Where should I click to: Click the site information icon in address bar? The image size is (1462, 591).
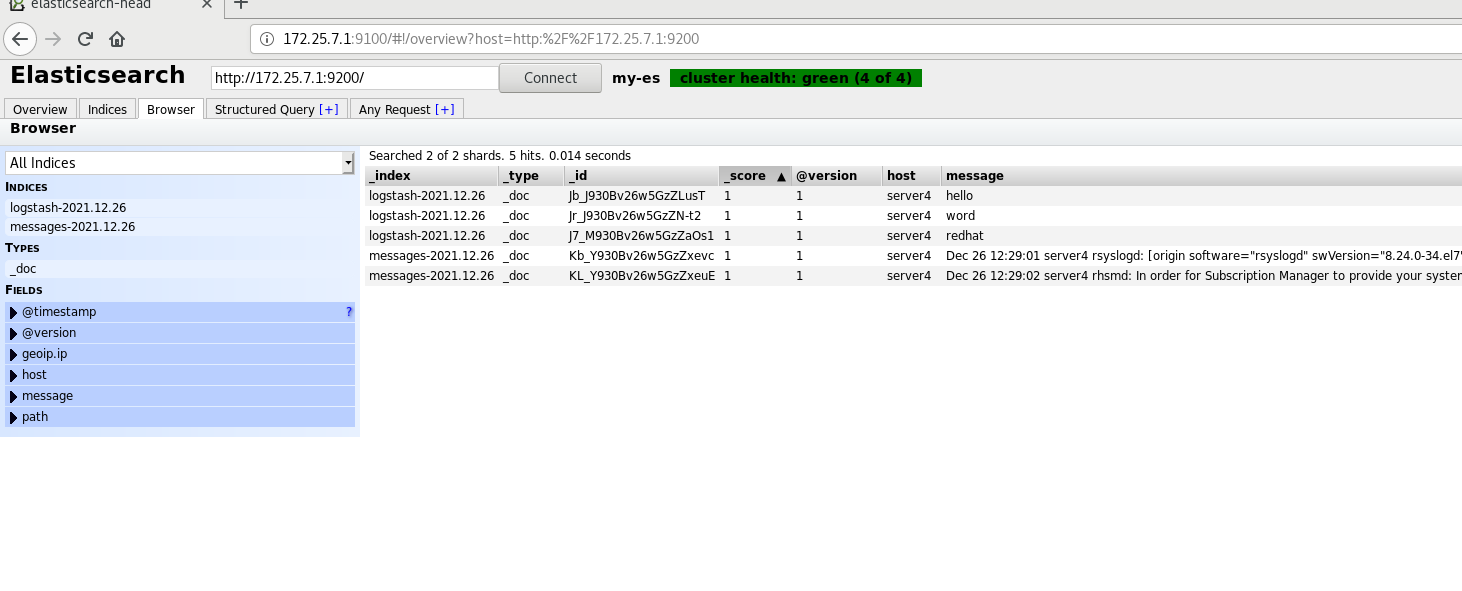(267, 39)
